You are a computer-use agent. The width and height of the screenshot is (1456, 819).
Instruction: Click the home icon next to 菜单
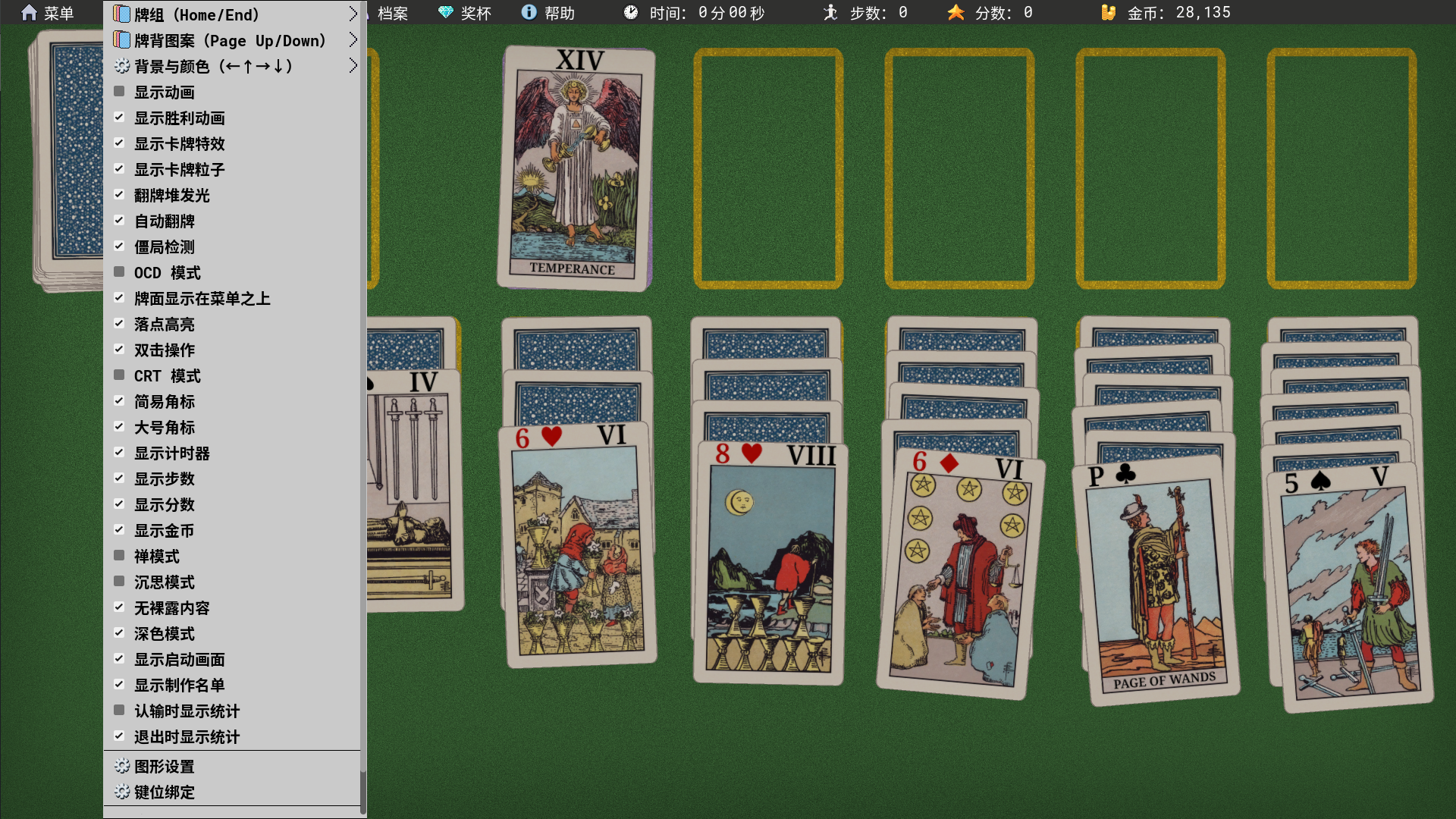click(29, 13)
